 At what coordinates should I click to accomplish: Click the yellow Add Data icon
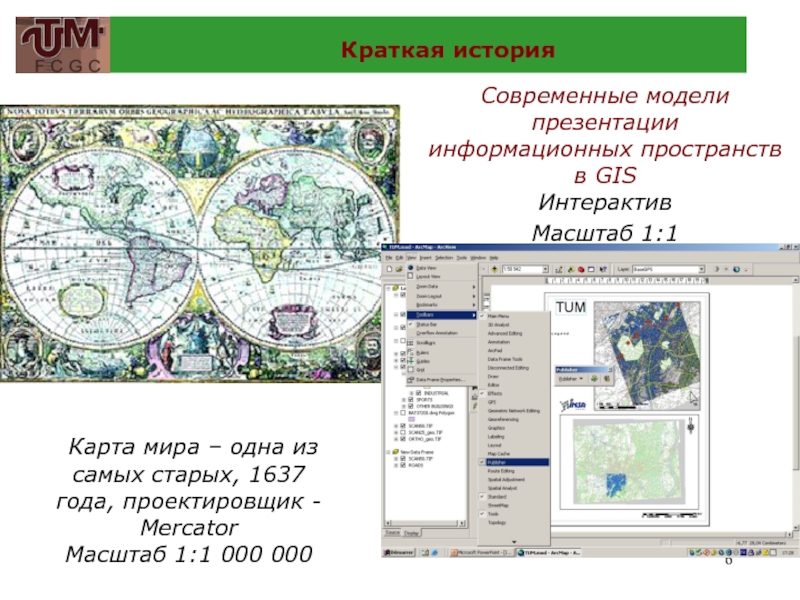(x=494, y=269)
